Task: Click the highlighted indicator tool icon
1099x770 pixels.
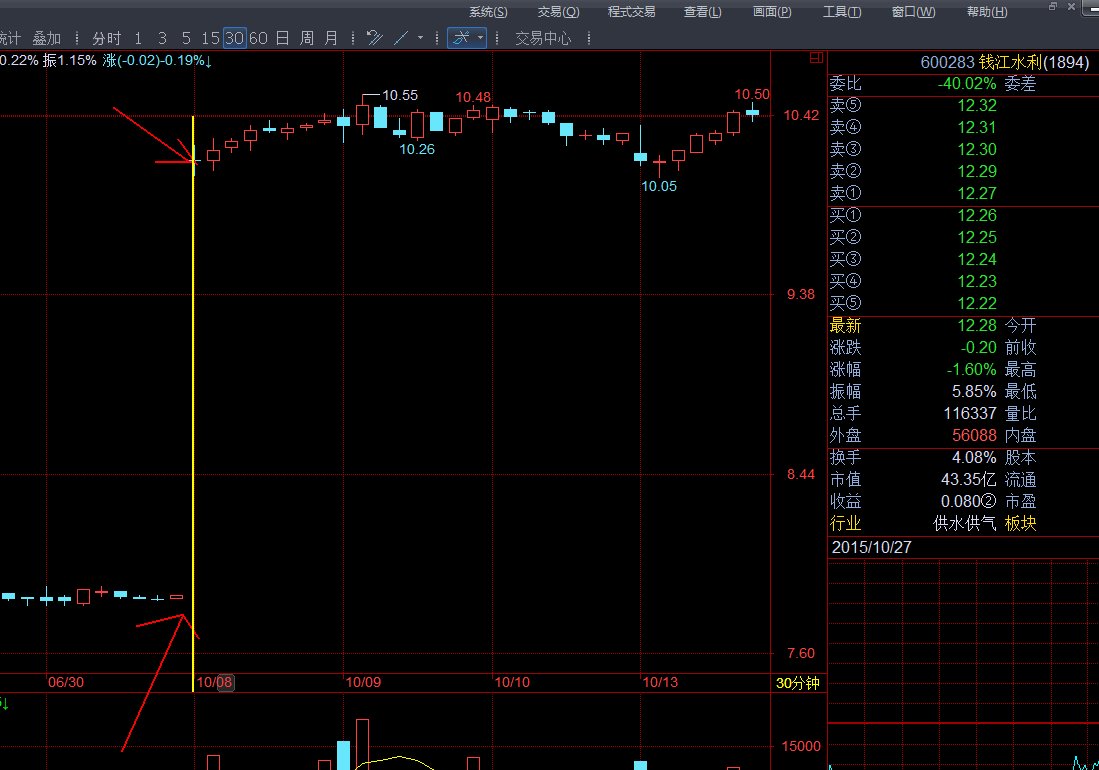Action: (x=461, y=38)
